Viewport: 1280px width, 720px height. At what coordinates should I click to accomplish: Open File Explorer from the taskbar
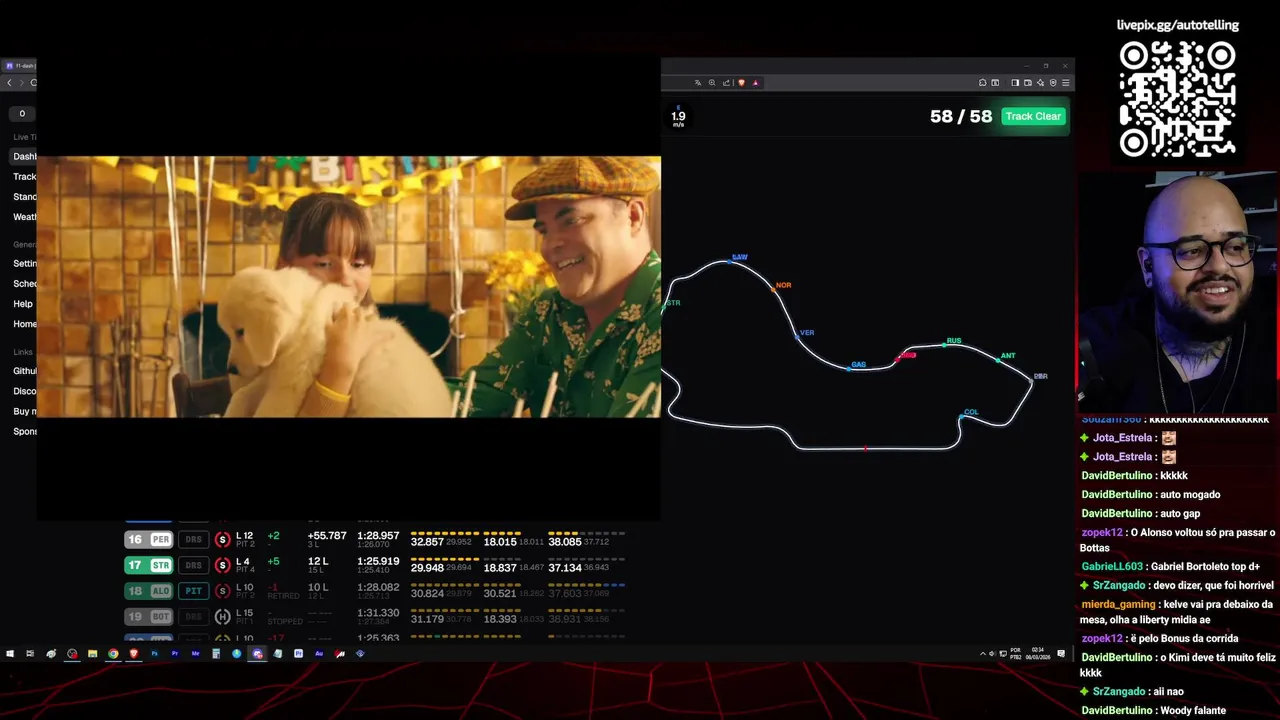tap(93, 654)
